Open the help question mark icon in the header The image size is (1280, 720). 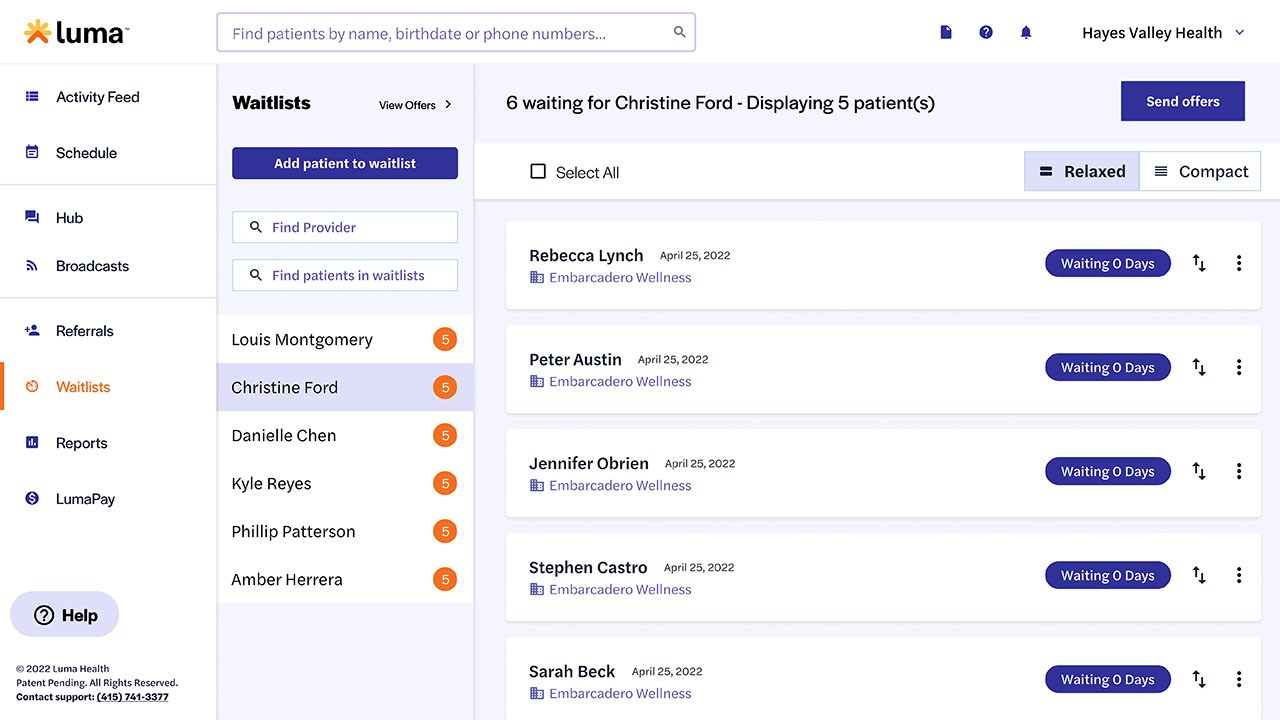tap(986, 33)
